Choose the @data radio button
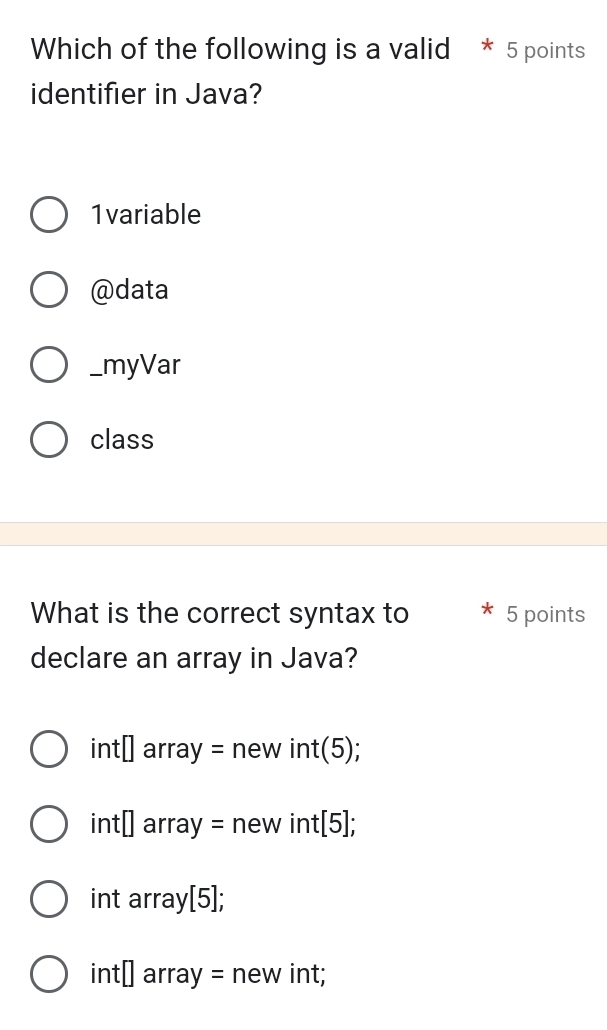607x1030 pixels. click(49, 290)
